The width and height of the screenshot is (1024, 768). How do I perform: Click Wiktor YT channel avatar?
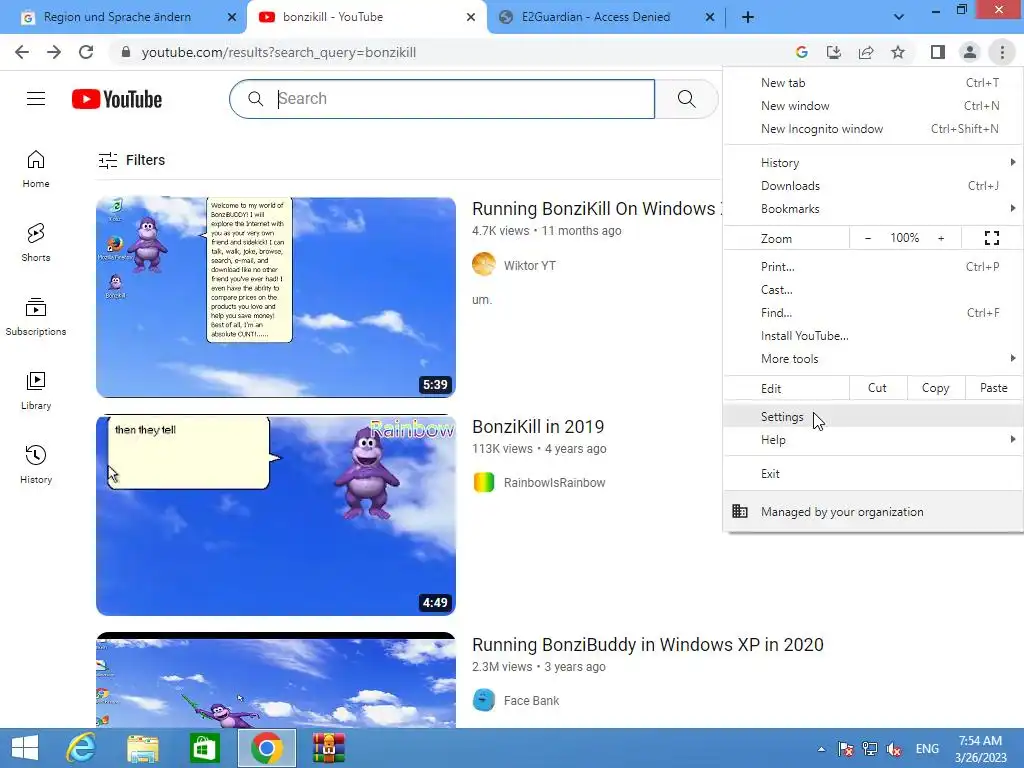pos(484,264)
